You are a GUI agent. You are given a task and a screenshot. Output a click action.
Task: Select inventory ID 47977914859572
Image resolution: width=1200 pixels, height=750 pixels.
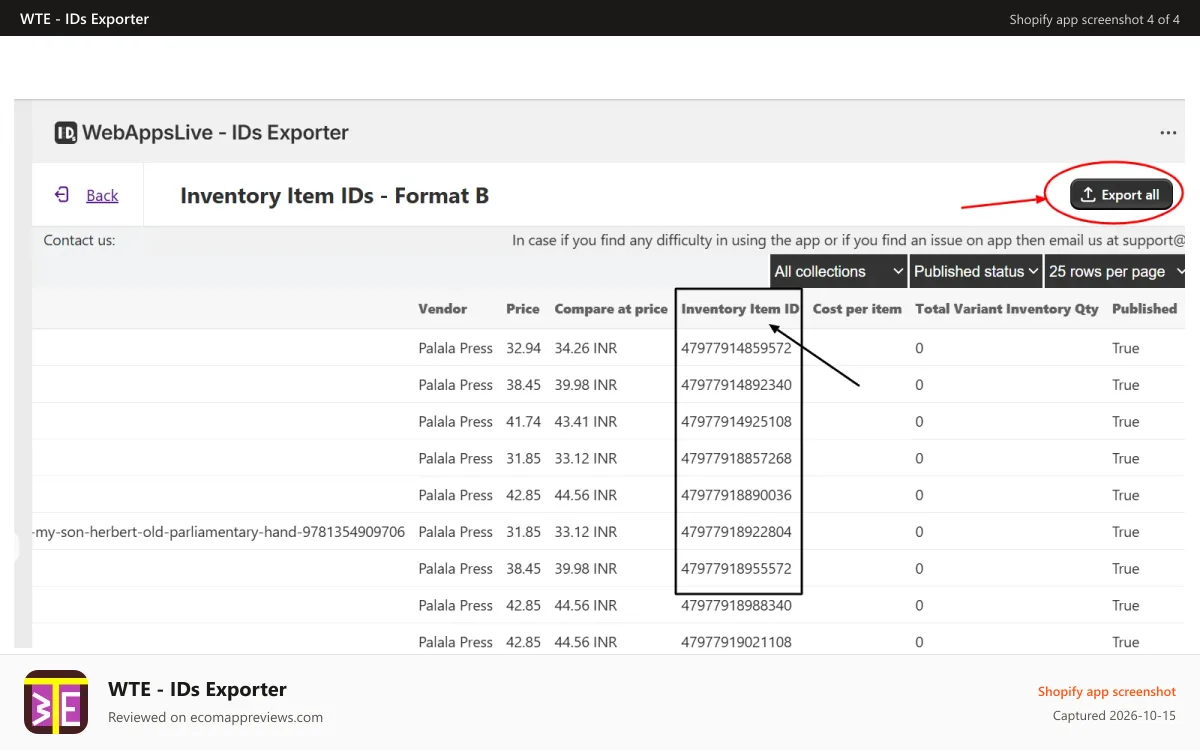(x=736, y=348)
